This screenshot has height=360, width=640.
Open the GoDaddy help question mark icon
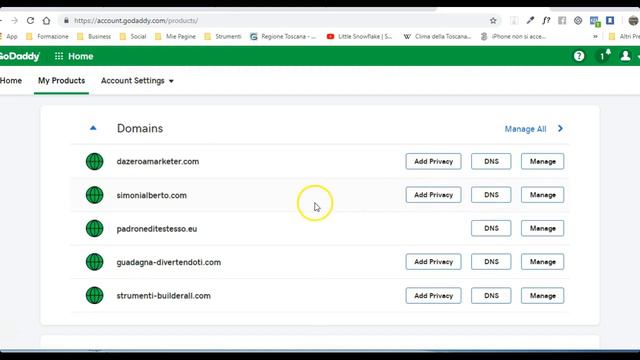579,56
